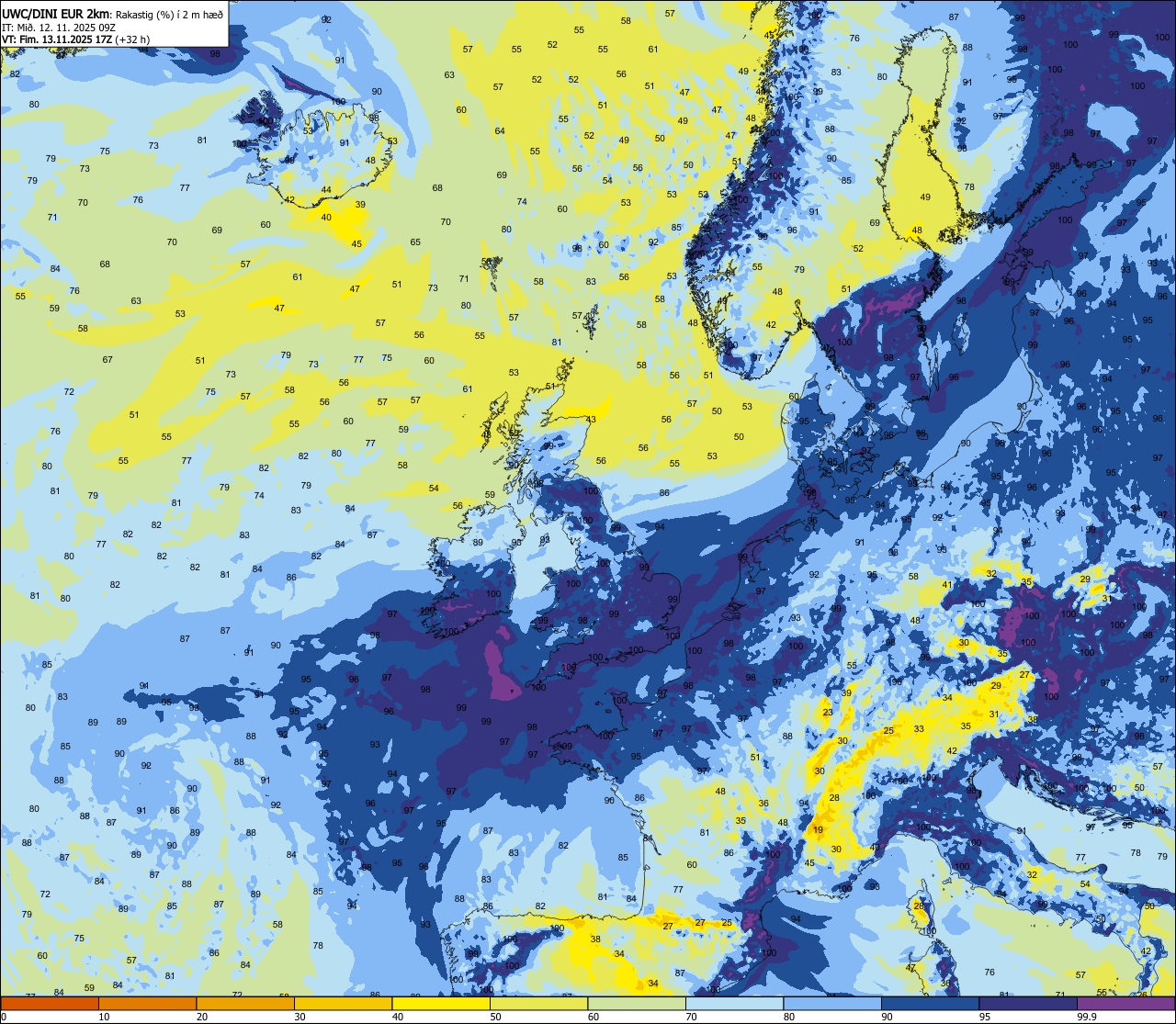
Task: Click the '19' humidity value in southeastern France
Action: tap(818, 829)
